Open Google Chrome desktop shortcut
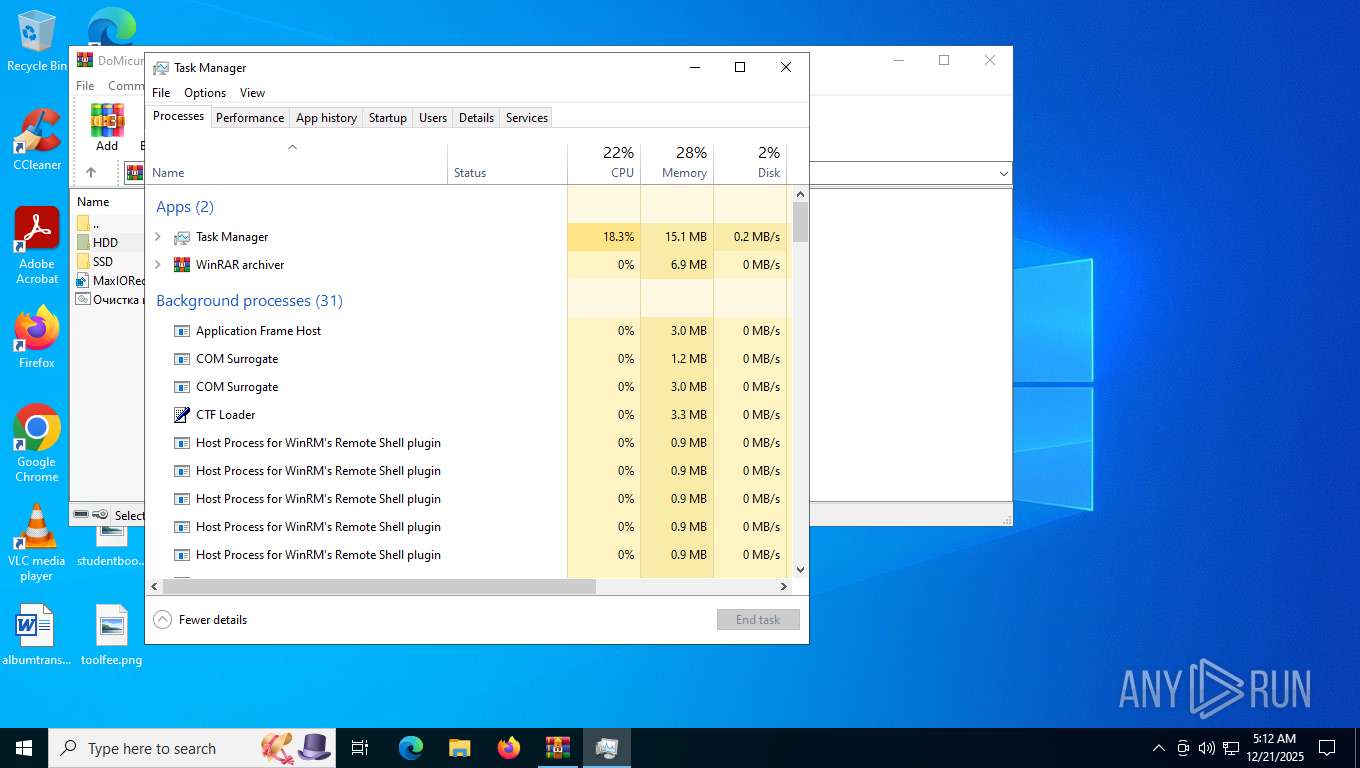This screenshot has width=1360, height=768. click(x=37, y=444)
